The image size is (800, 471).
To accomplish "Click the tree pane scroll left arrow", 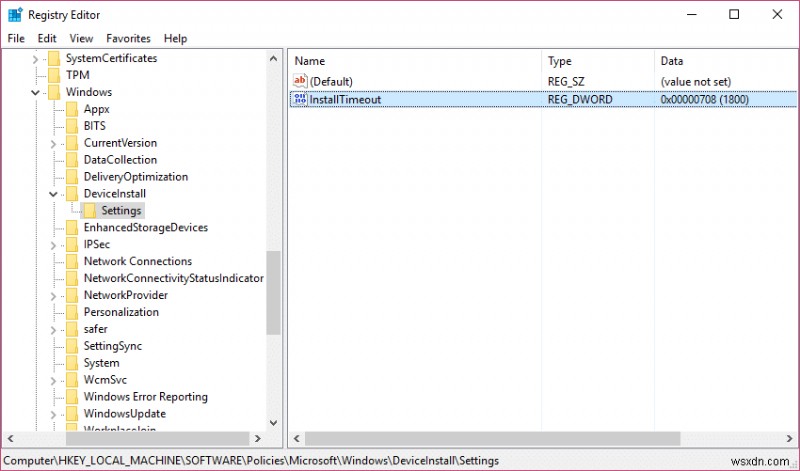I will (11, 438).
